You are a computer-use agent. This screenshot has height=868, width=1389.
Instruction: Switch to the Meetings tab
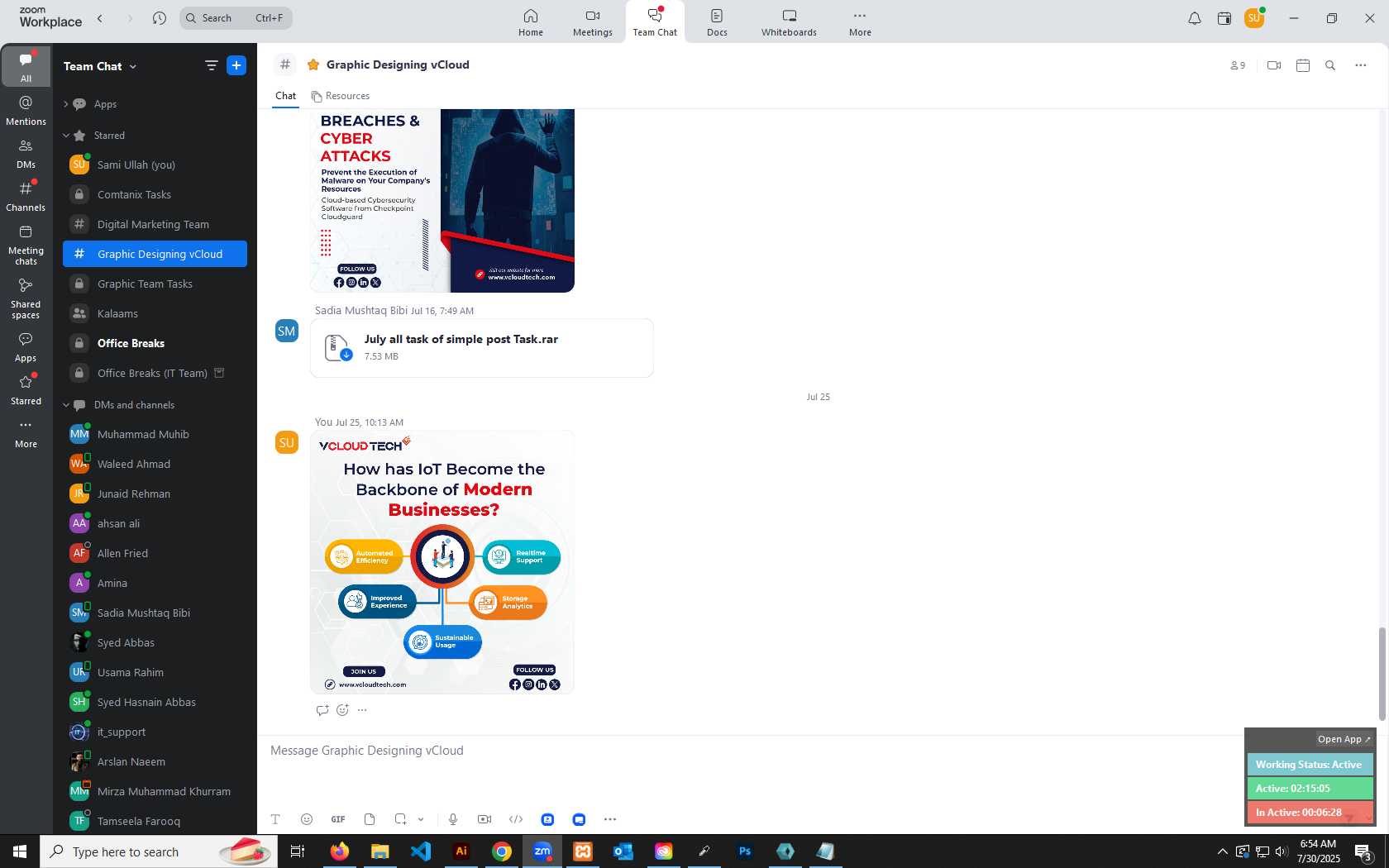(x=593, y=22)
